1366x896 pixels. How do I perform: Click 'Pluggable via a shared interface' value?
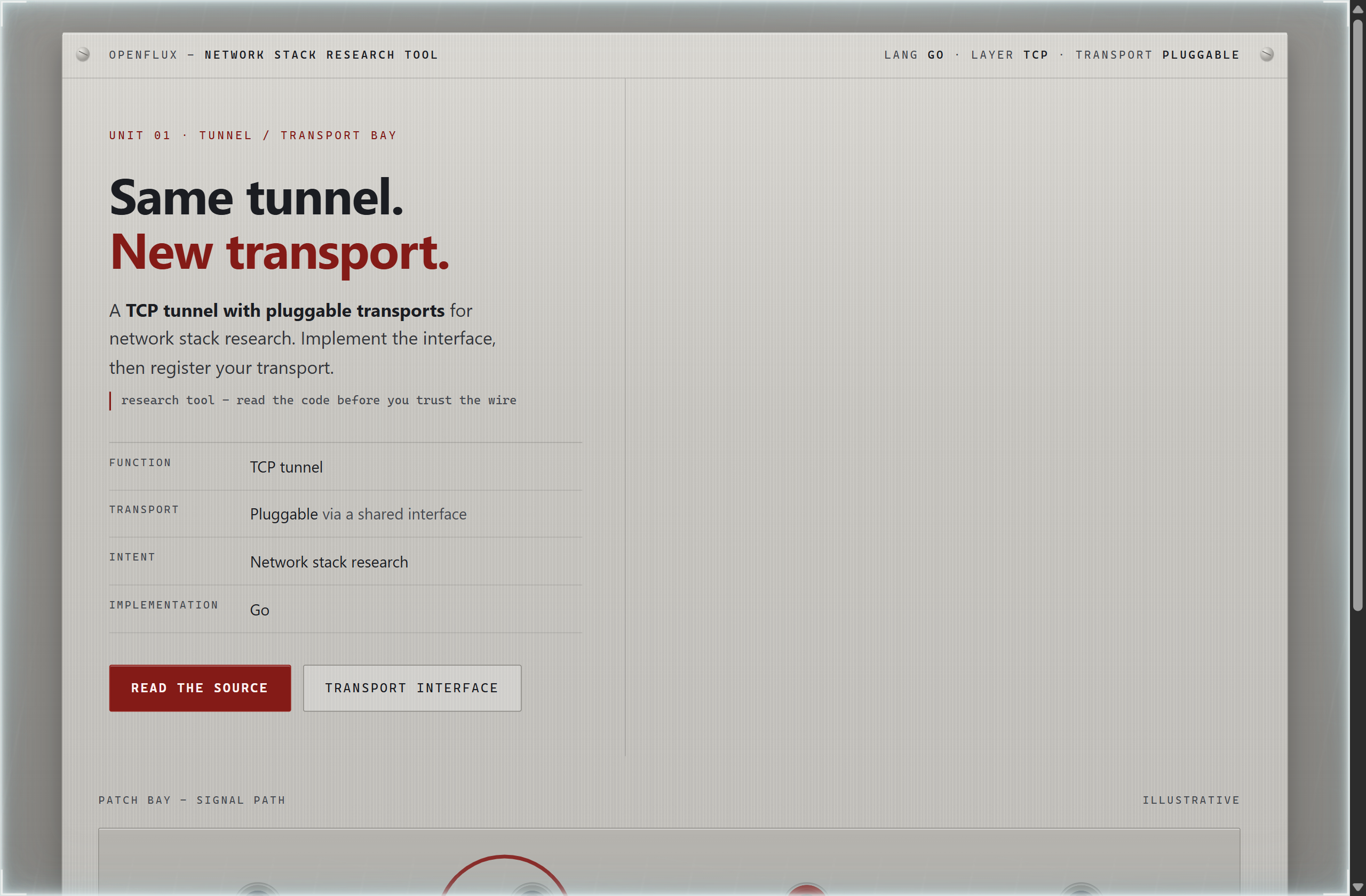(358, 515)
